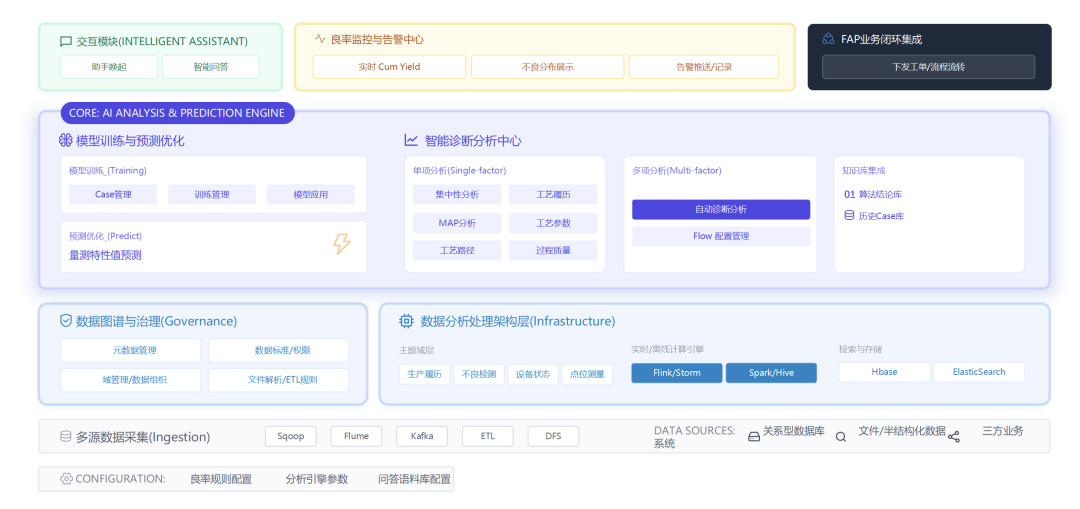Click the pulse icon beside 良率监控与告警中心
The width and height of the screenshot is (1080, 509).
coord(320,39)
